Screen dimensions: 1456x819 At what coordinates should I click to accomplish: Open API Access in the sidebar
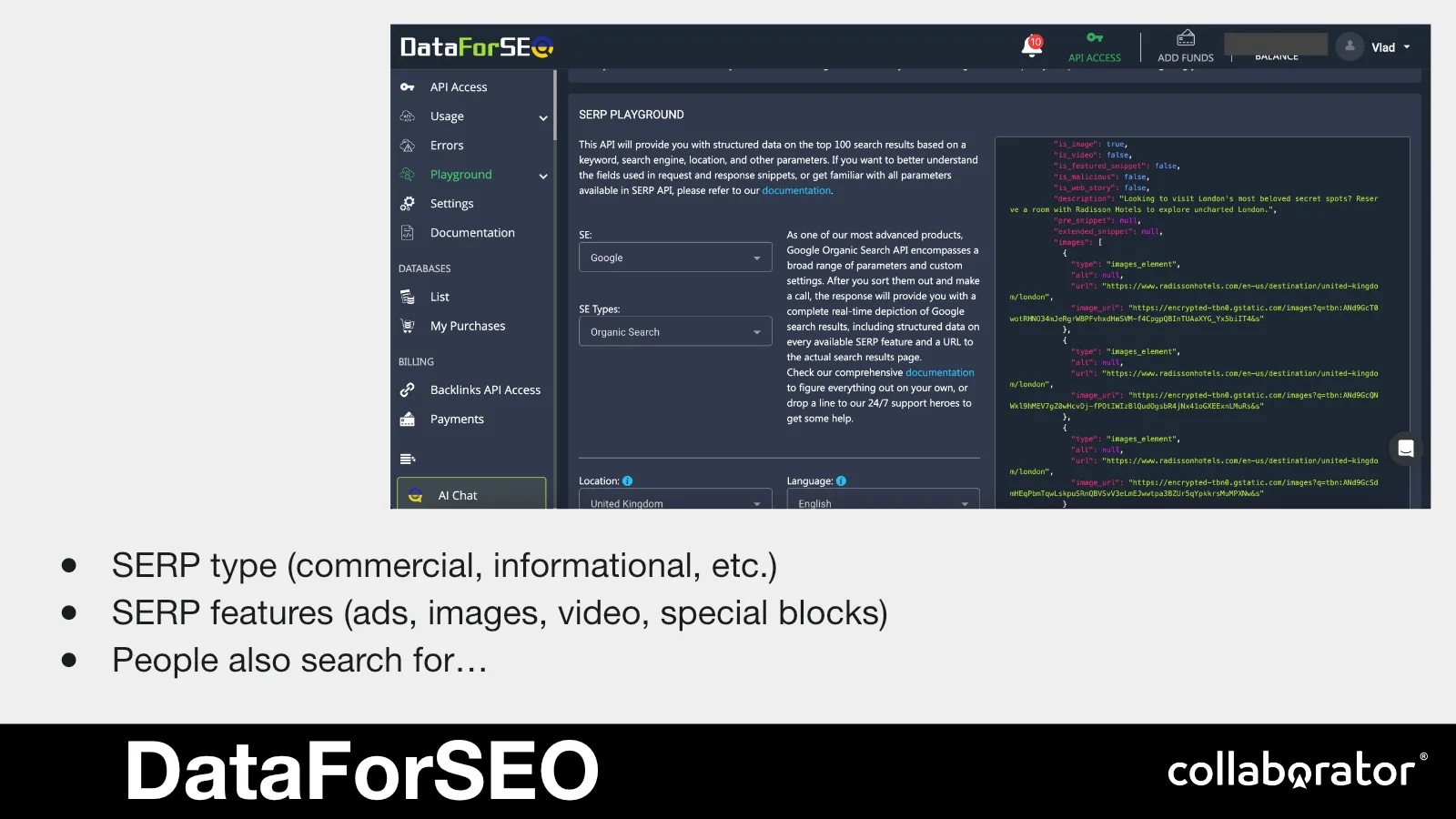[459, 87]
